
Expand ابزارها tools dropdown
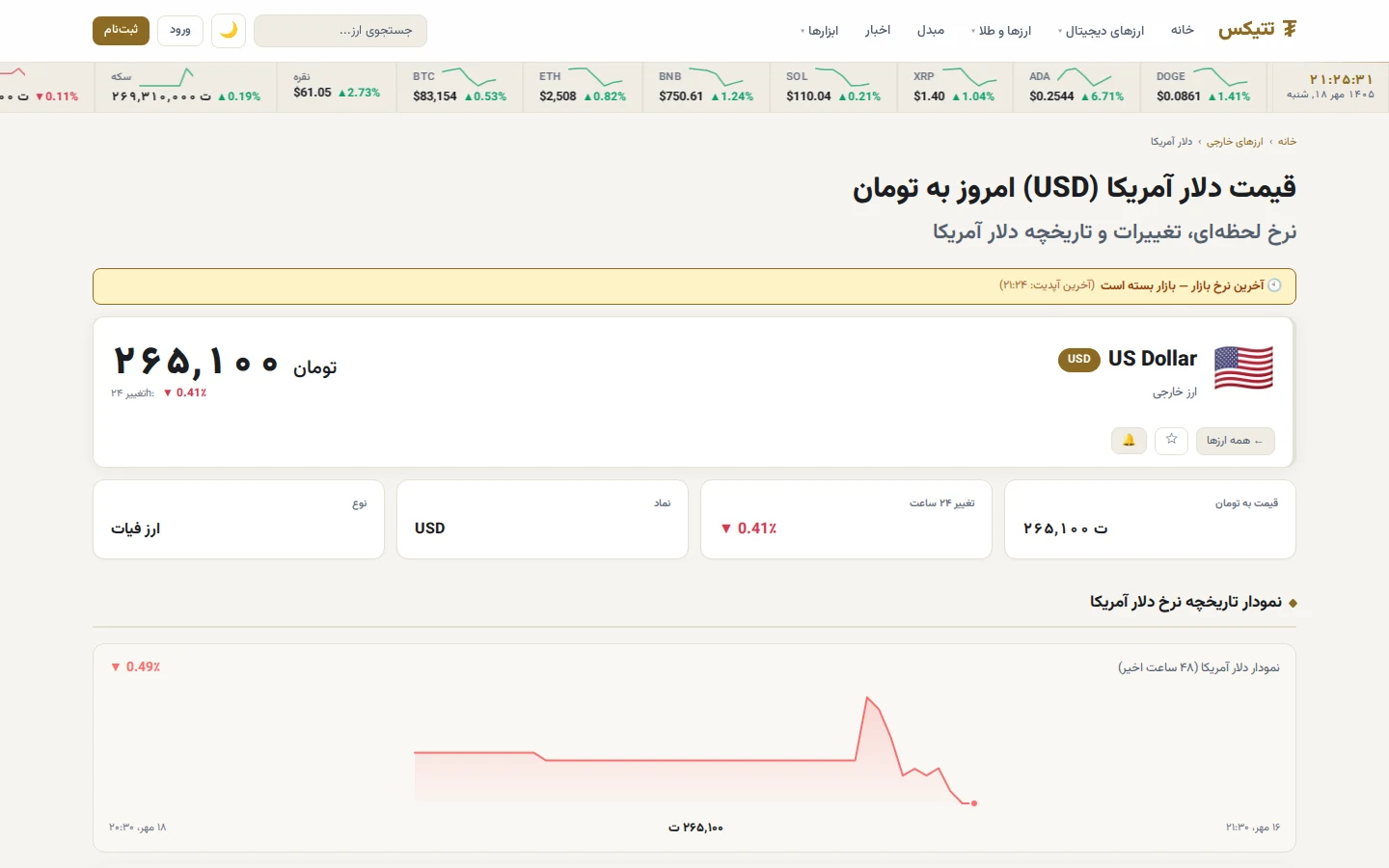point(819,31)
